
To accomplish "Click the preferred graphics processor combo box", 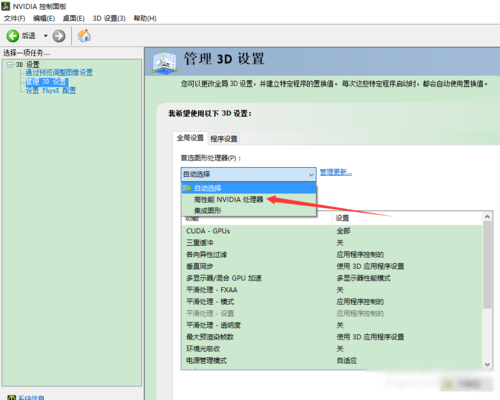I will [248, 174].
